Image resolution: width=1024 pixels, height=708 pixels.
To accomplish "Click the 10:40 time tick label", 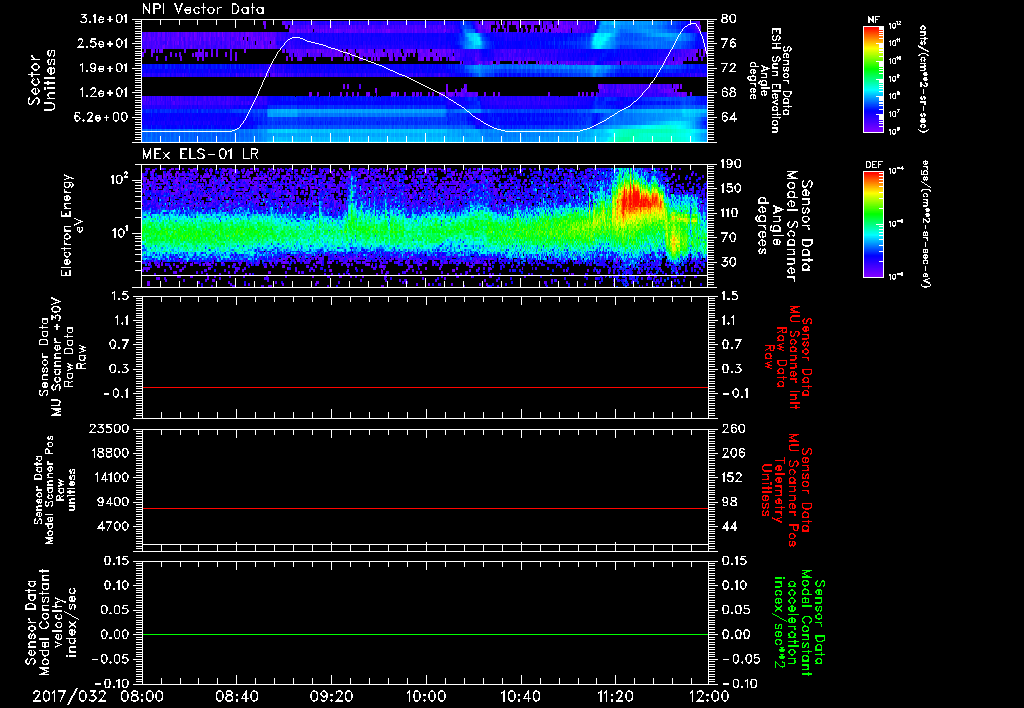I will pos(520,697).
